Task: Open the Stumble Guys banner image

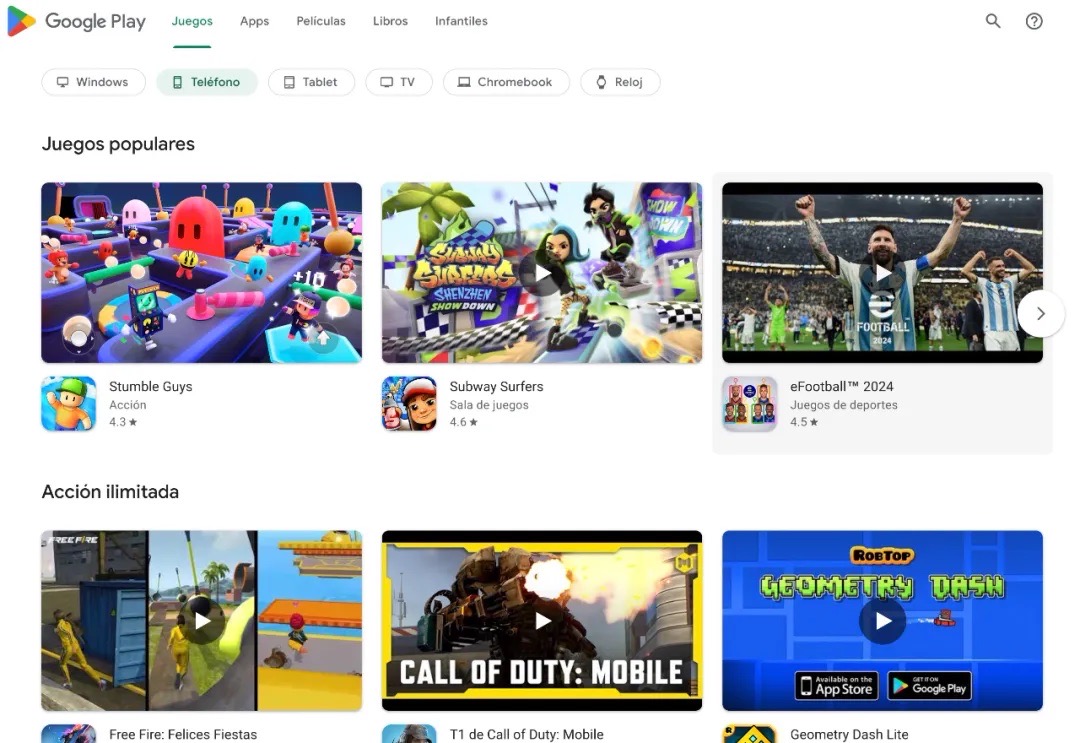Action: [201, 273]
